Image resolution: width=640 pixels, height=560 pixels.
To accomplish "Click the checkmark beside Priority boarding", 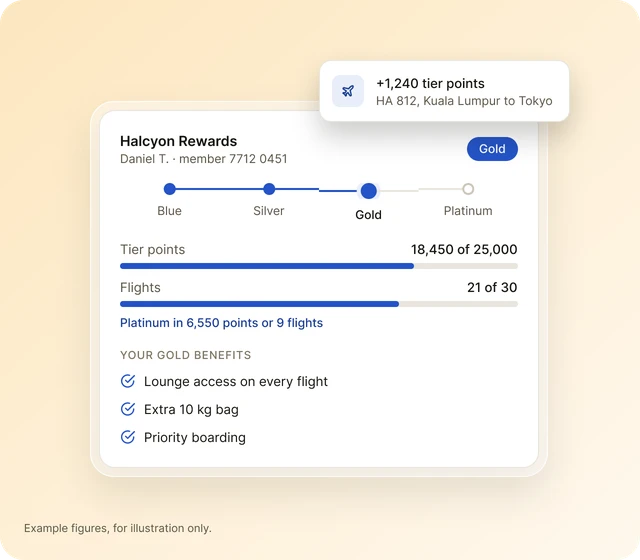I will [128, 437].
